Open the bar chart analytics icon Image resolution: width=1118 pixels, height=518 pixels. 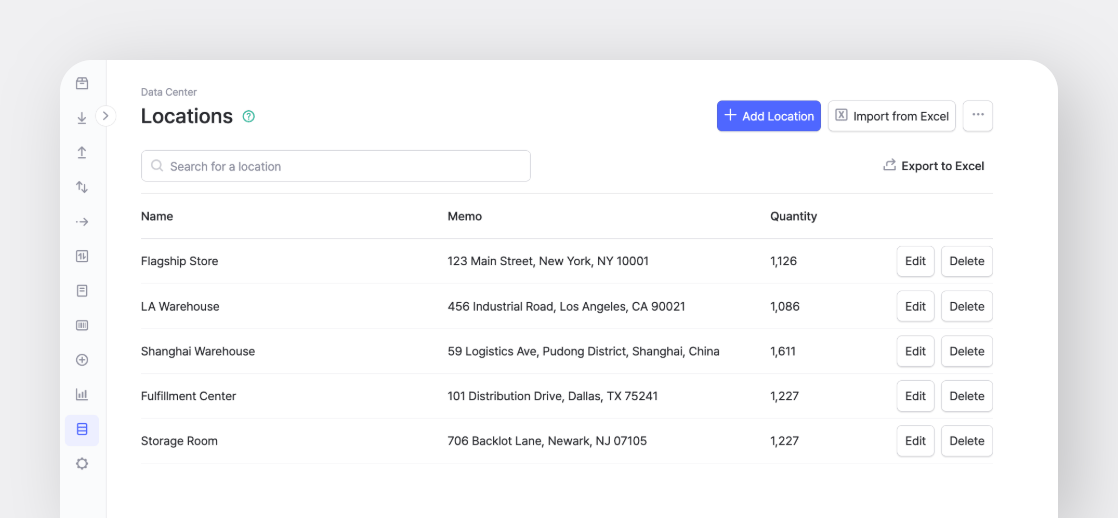point(82,394)
